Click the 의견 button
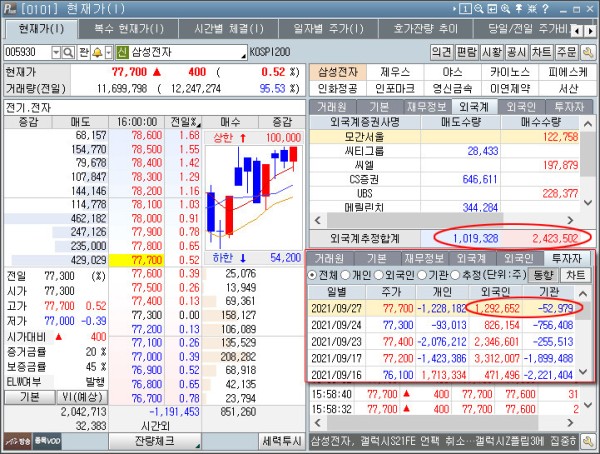Screen dimensions: 600x454 [441, 52]
